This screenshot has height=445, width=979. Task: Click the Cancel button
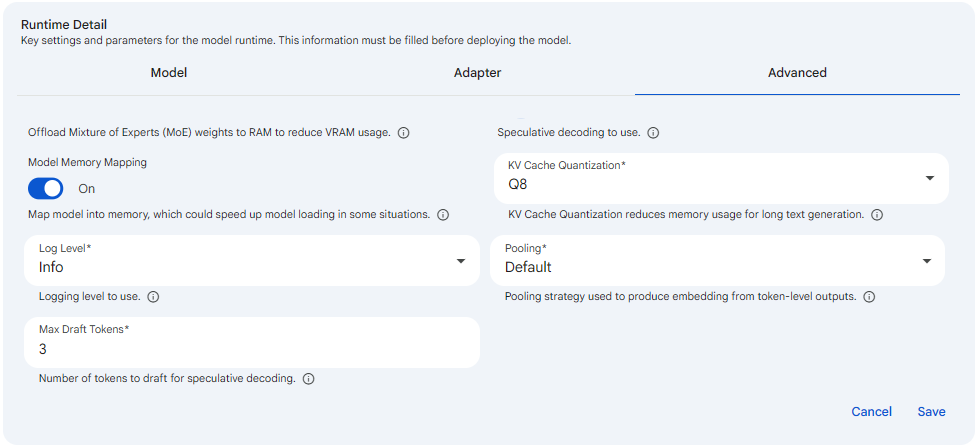872,411
